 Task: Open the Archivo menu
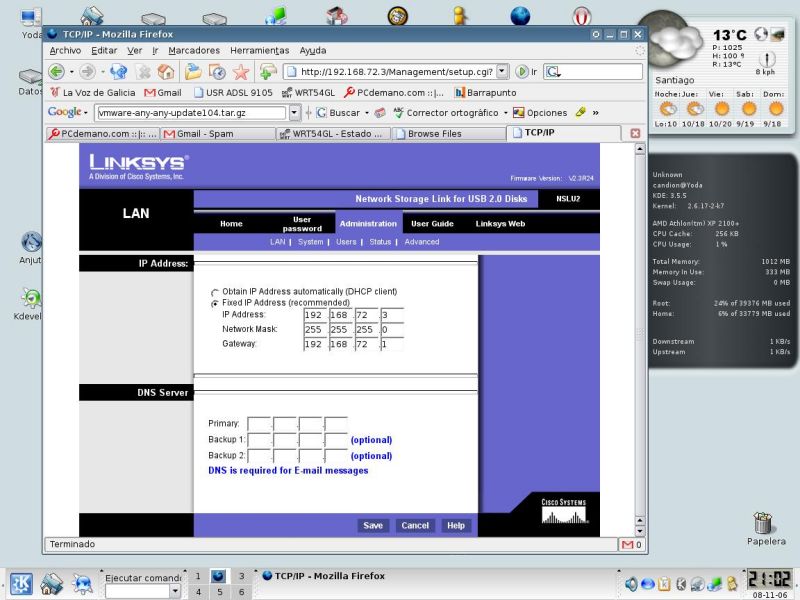(65, 51)
